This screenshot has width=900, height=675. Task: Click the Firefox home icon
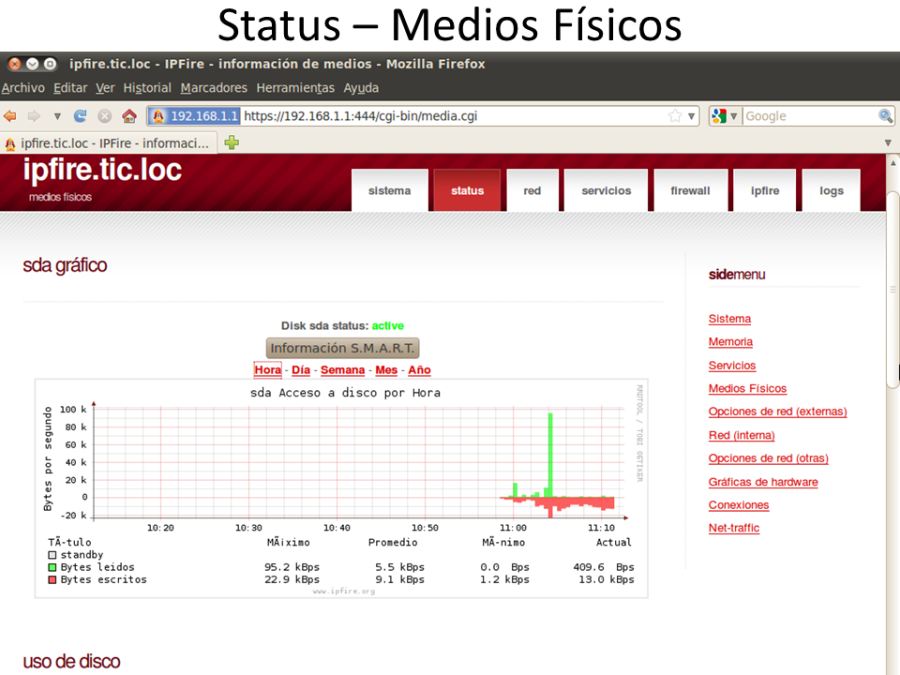[x=129, y=116]
